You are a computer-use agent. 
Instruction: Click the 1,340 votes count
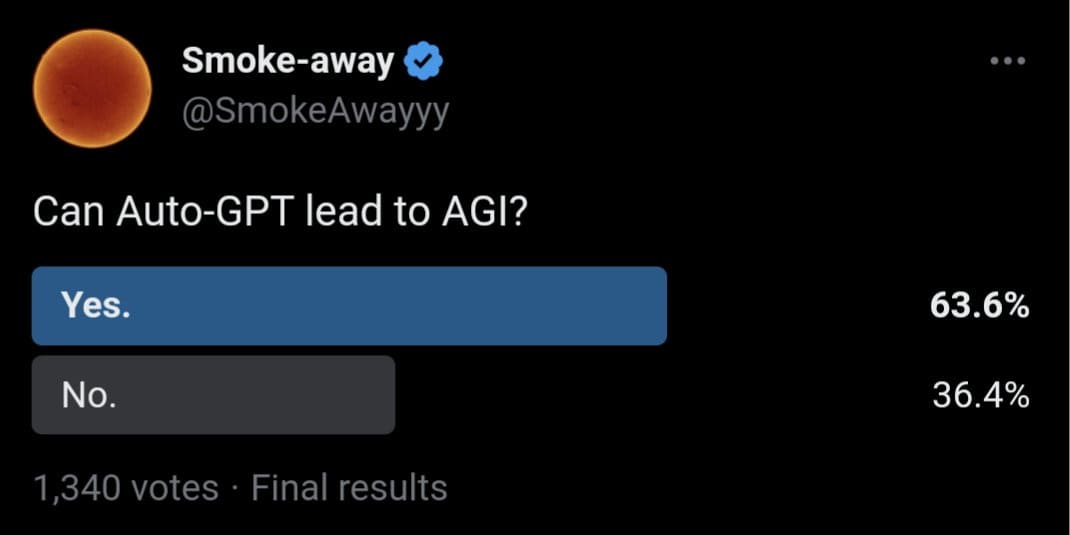point(125,488)
